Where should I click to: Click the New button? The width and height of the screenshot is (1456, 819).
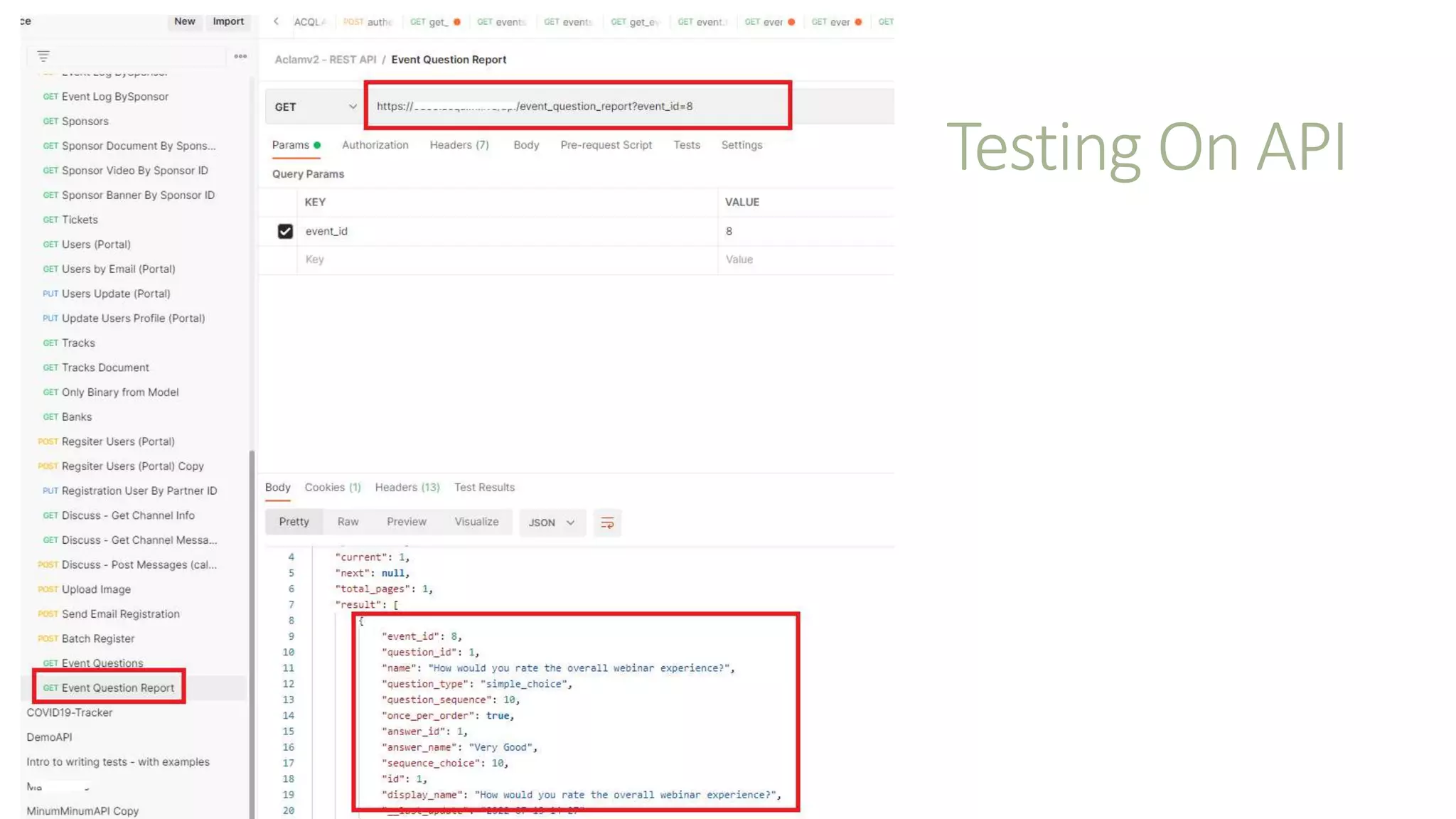[x=185, y=21]
